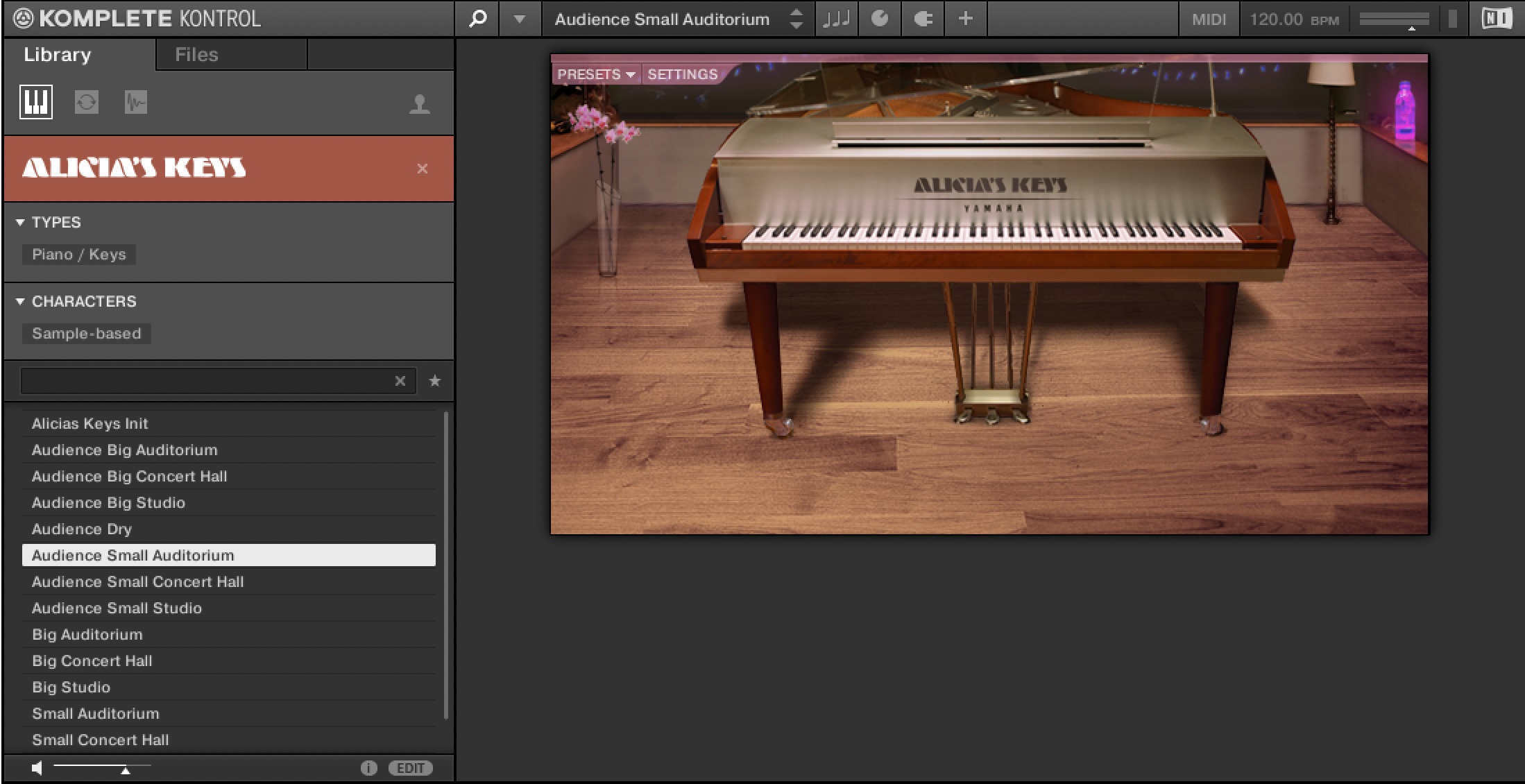Adjust the prehear volume slider
Image resolution: width=1525 pixels, height=784 pixels.
(125, 769)
